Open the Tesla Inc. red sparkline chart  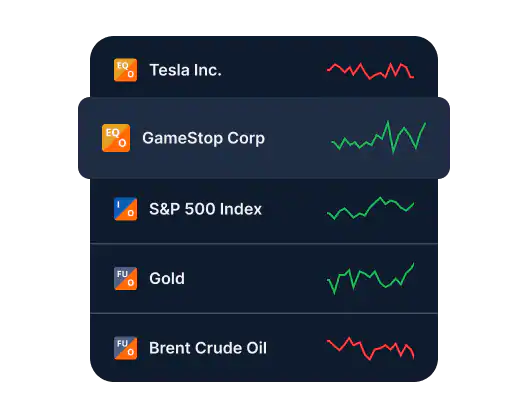(370, 71)
